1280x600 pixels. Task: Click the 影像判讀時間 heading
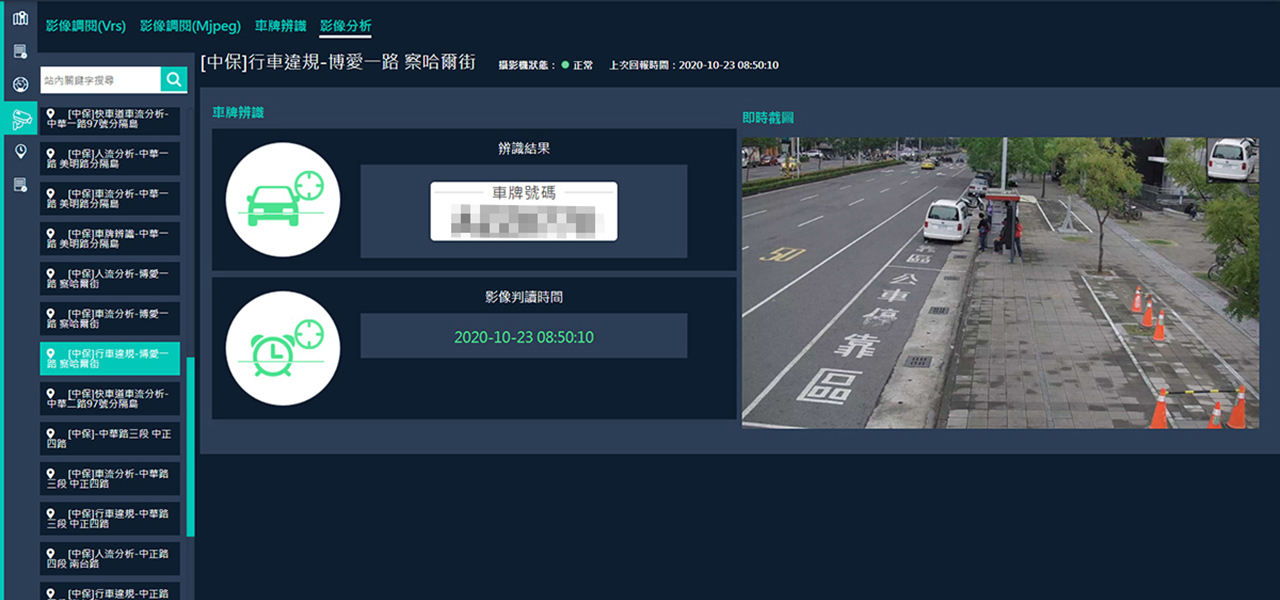(x=524, y=297)
